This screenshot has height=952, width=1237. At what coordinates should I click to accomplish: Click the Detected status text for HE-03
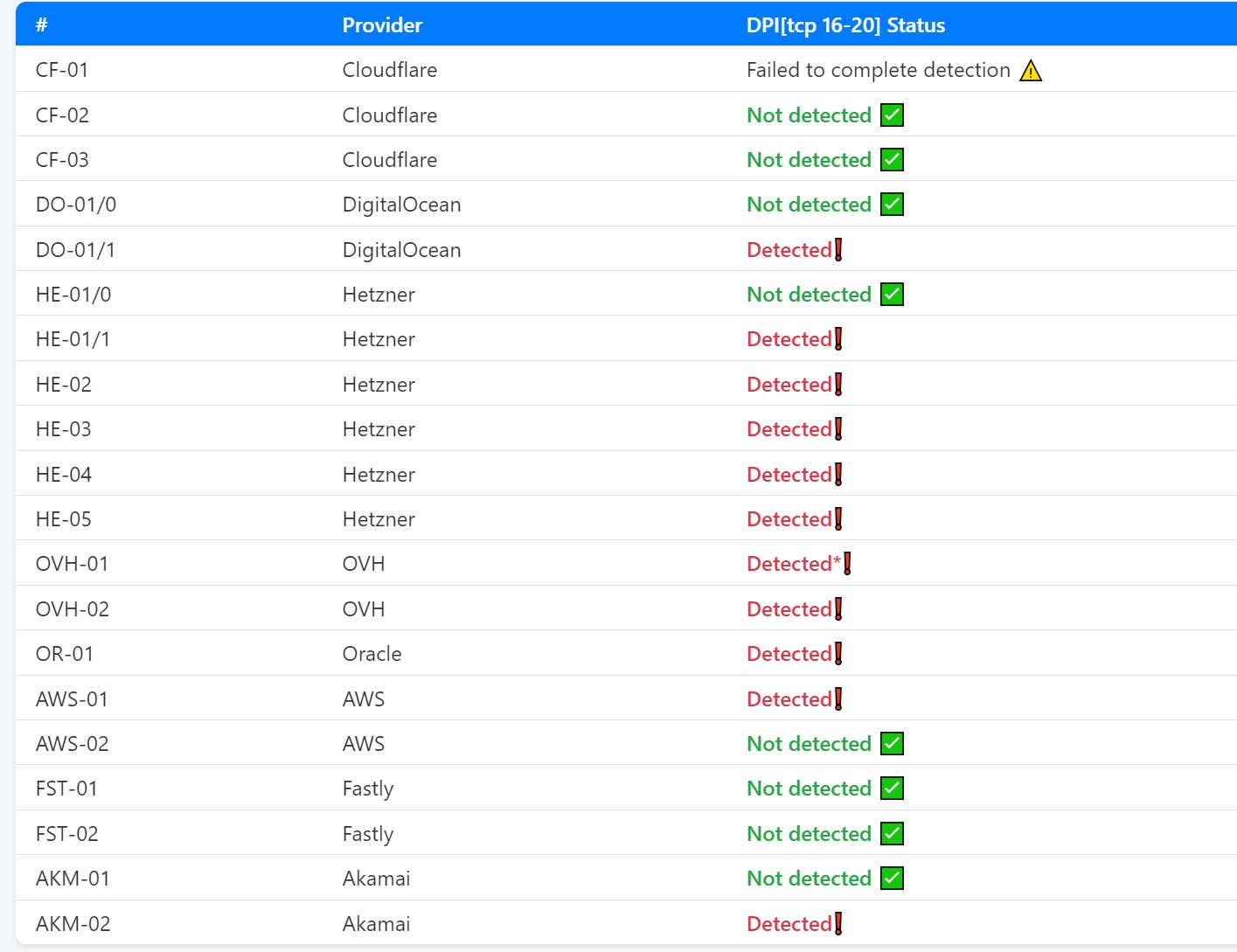(789, 429)
